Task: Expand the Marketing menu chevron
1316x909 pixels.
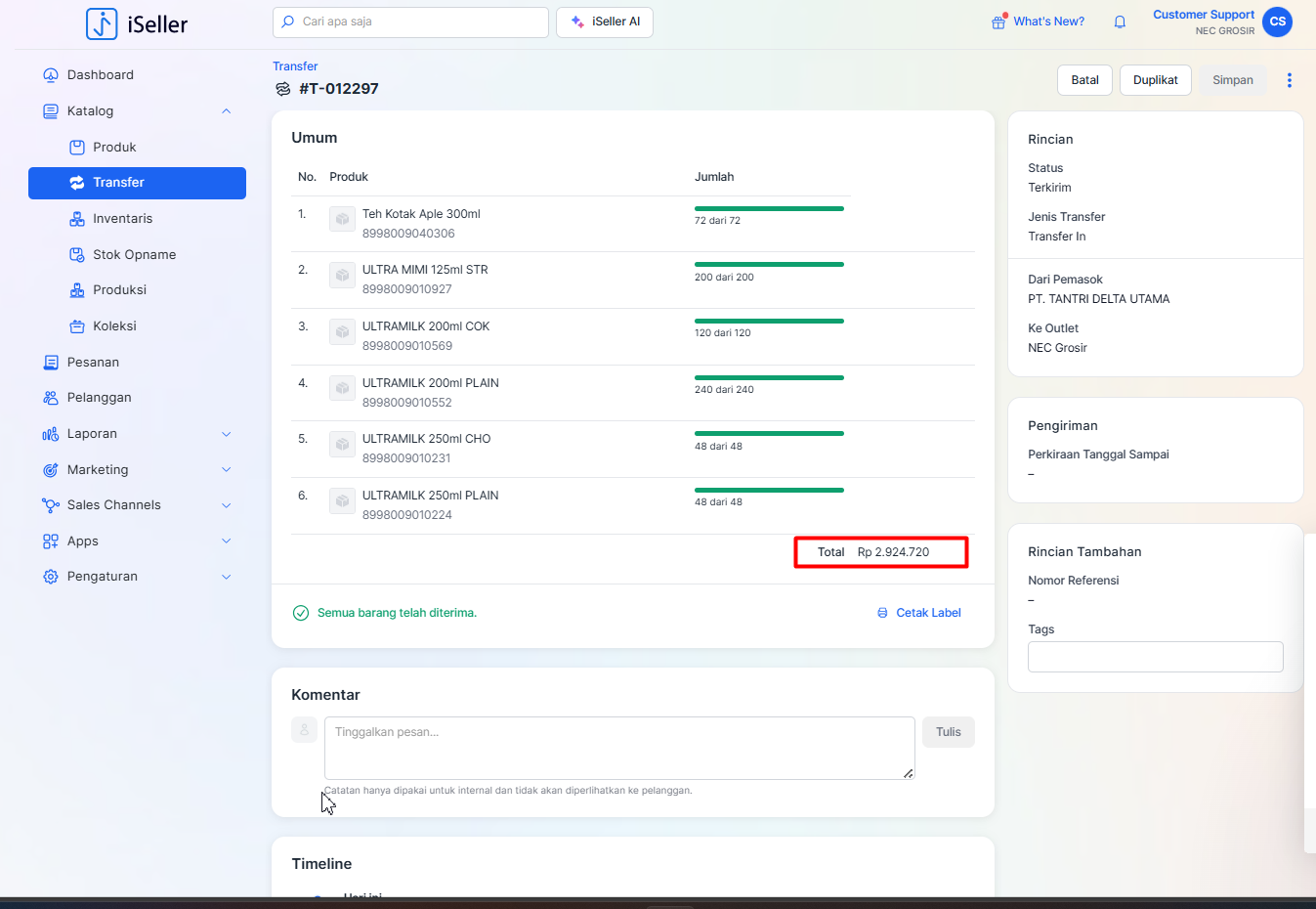Action: pos(227,470)
